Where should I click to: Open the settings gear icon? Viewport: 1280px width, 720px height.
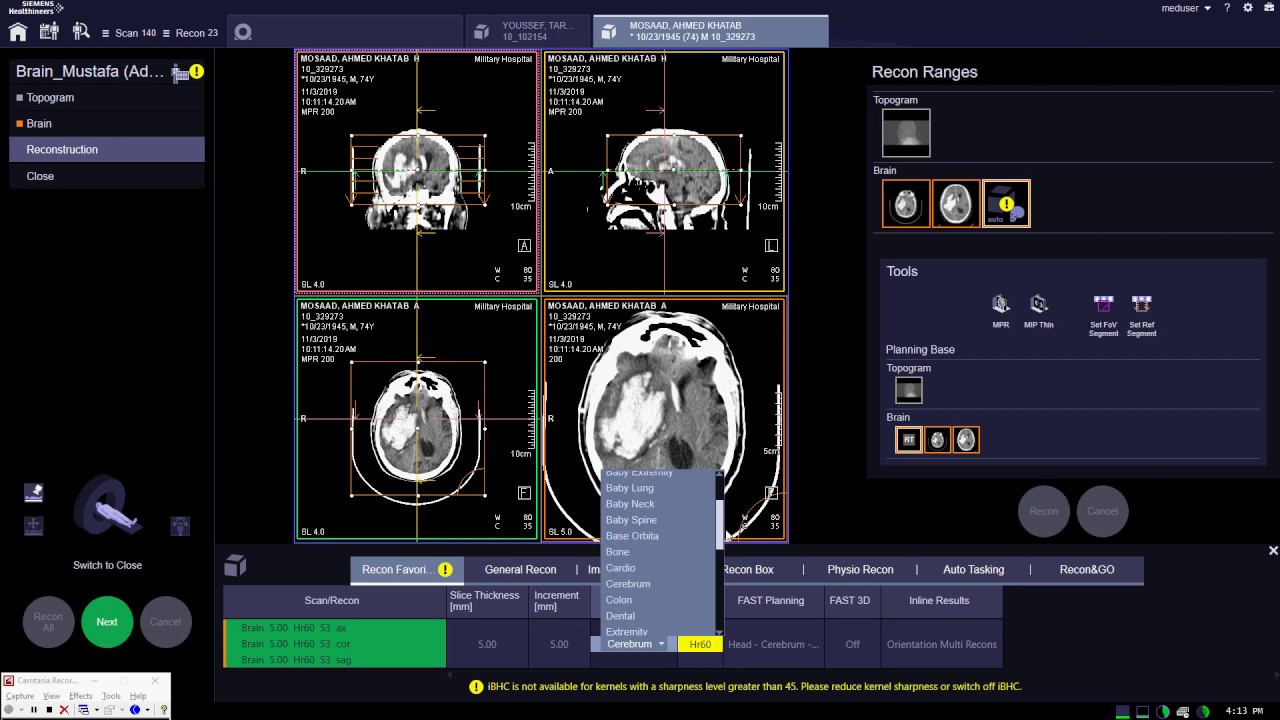pos(1248,8)
